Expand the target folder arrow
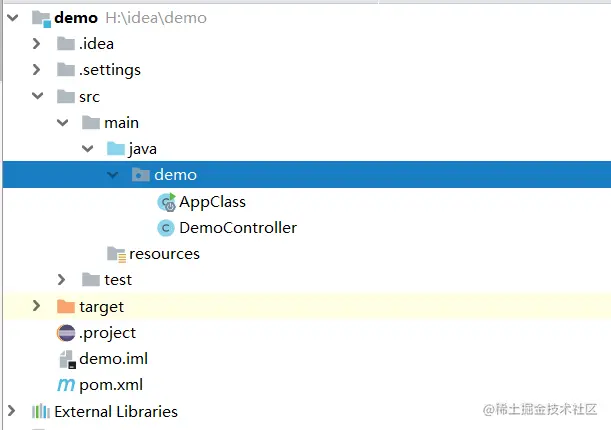Screen dimensions: 611x430 pos(37,306)
